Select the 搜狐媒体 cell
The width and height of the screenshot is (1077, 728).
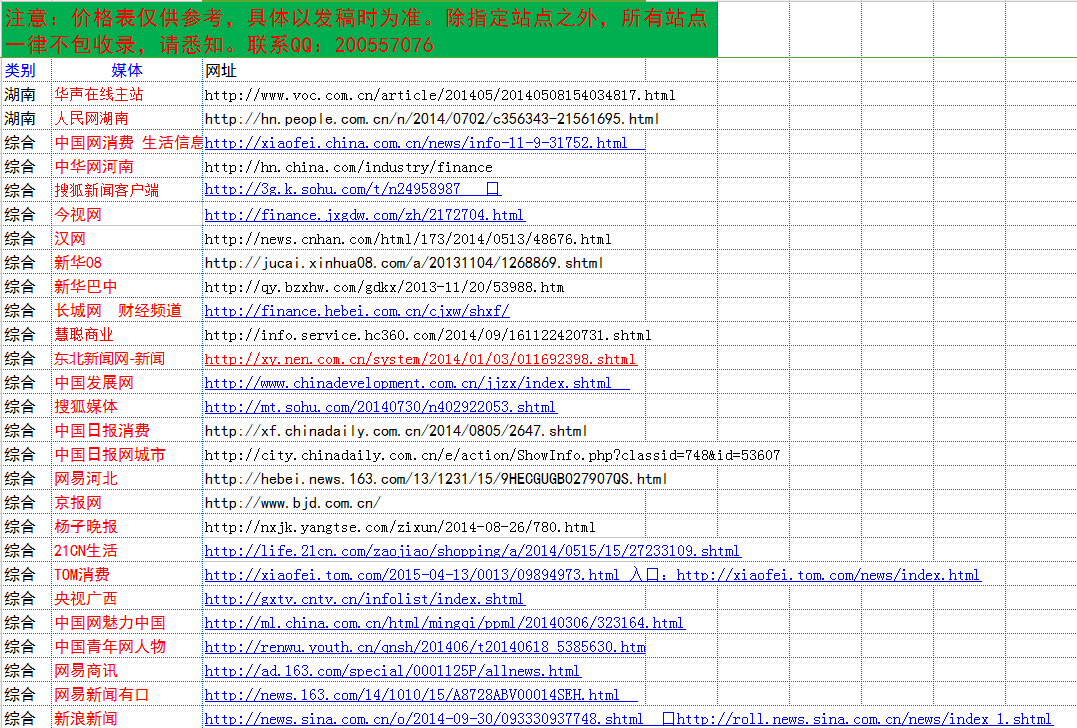pyautogui.click(x=127, y=407)
